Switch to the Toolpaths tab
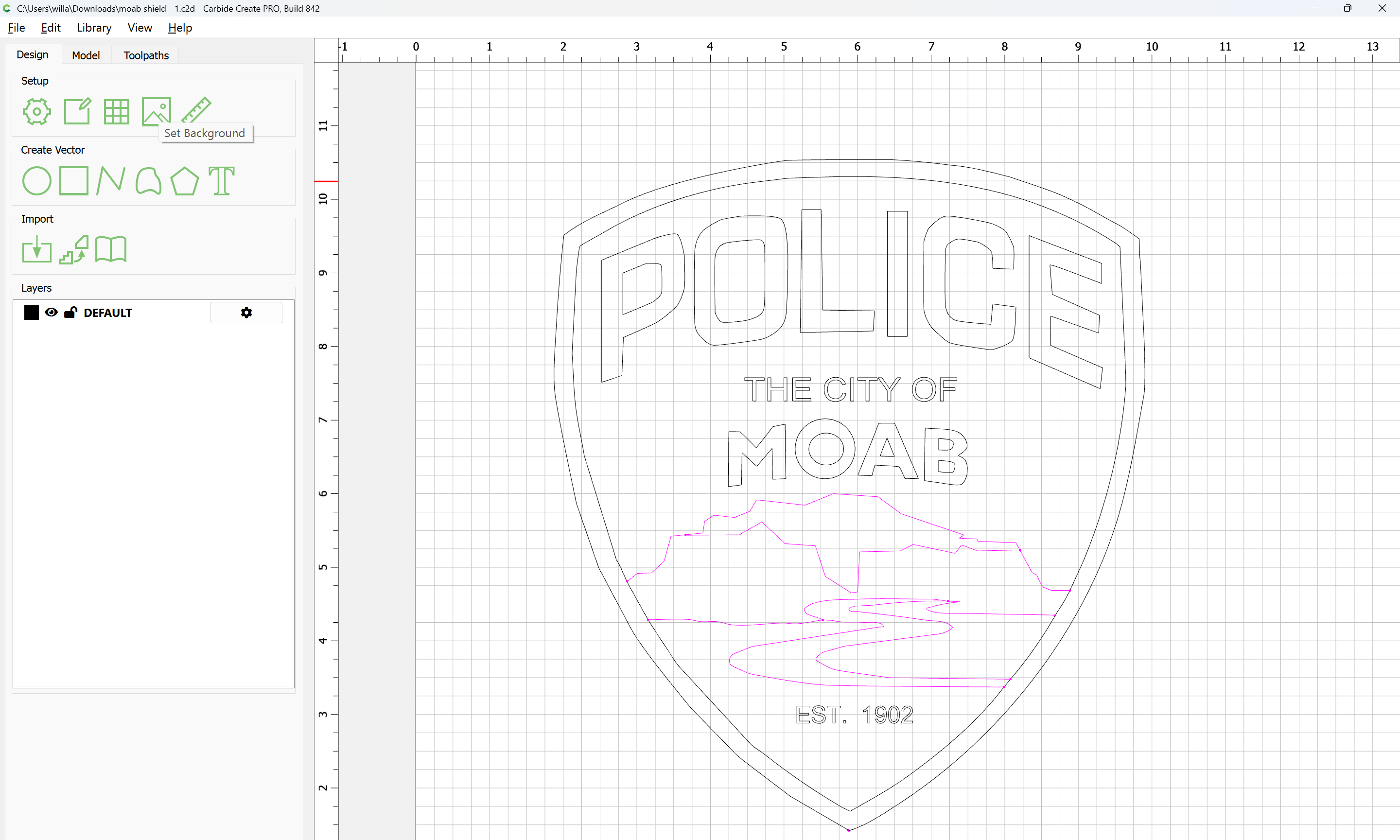This screenshot has width=1400, height=840. click(x=146, y=55)
